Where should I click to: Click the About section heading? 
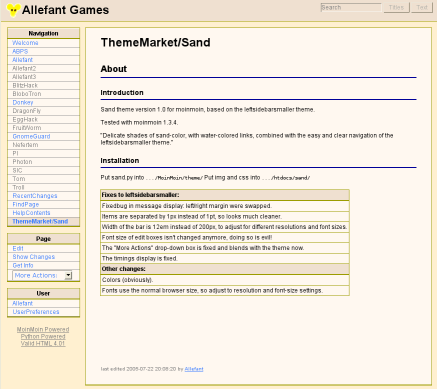click(114, 69)
